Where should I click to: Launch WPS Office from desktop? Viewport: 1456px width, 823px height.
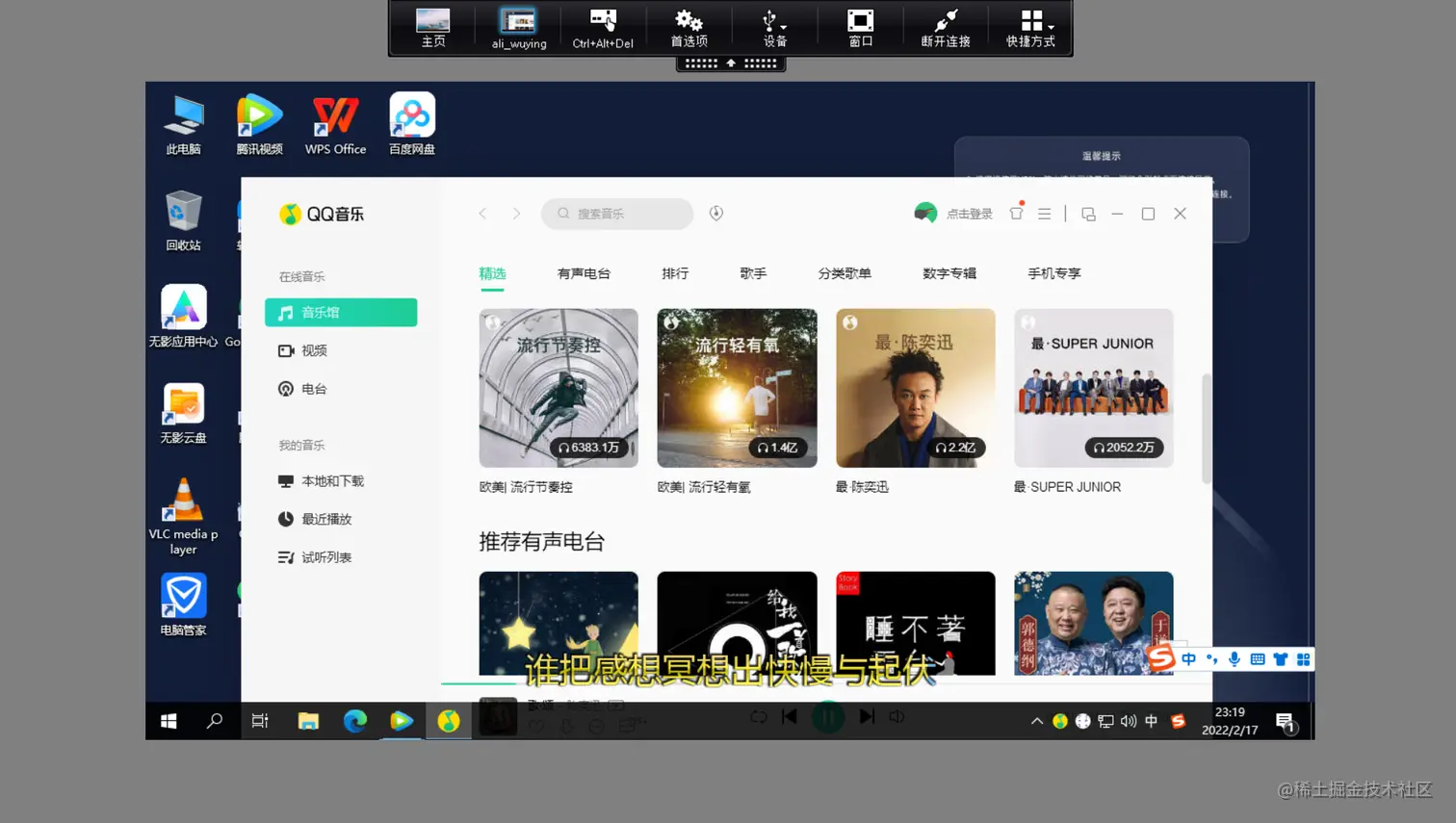(x=335, y=125)
